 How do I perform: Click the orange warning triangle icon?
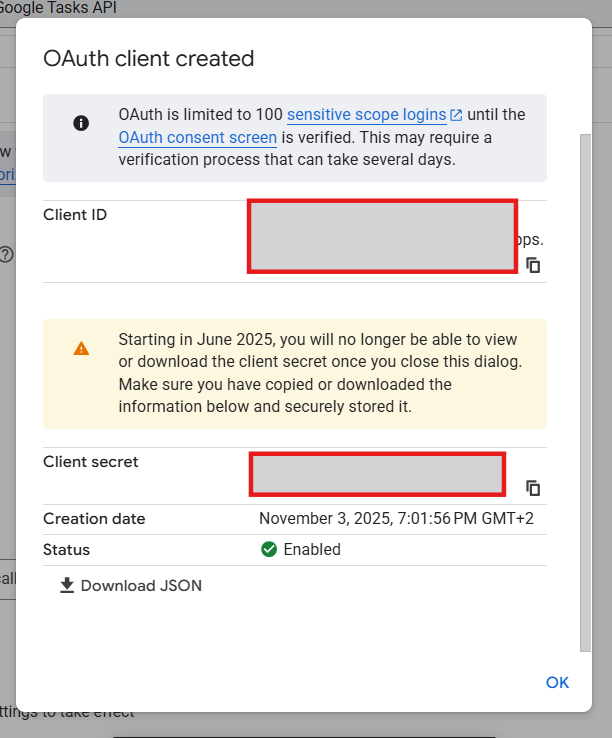(82, 348)
